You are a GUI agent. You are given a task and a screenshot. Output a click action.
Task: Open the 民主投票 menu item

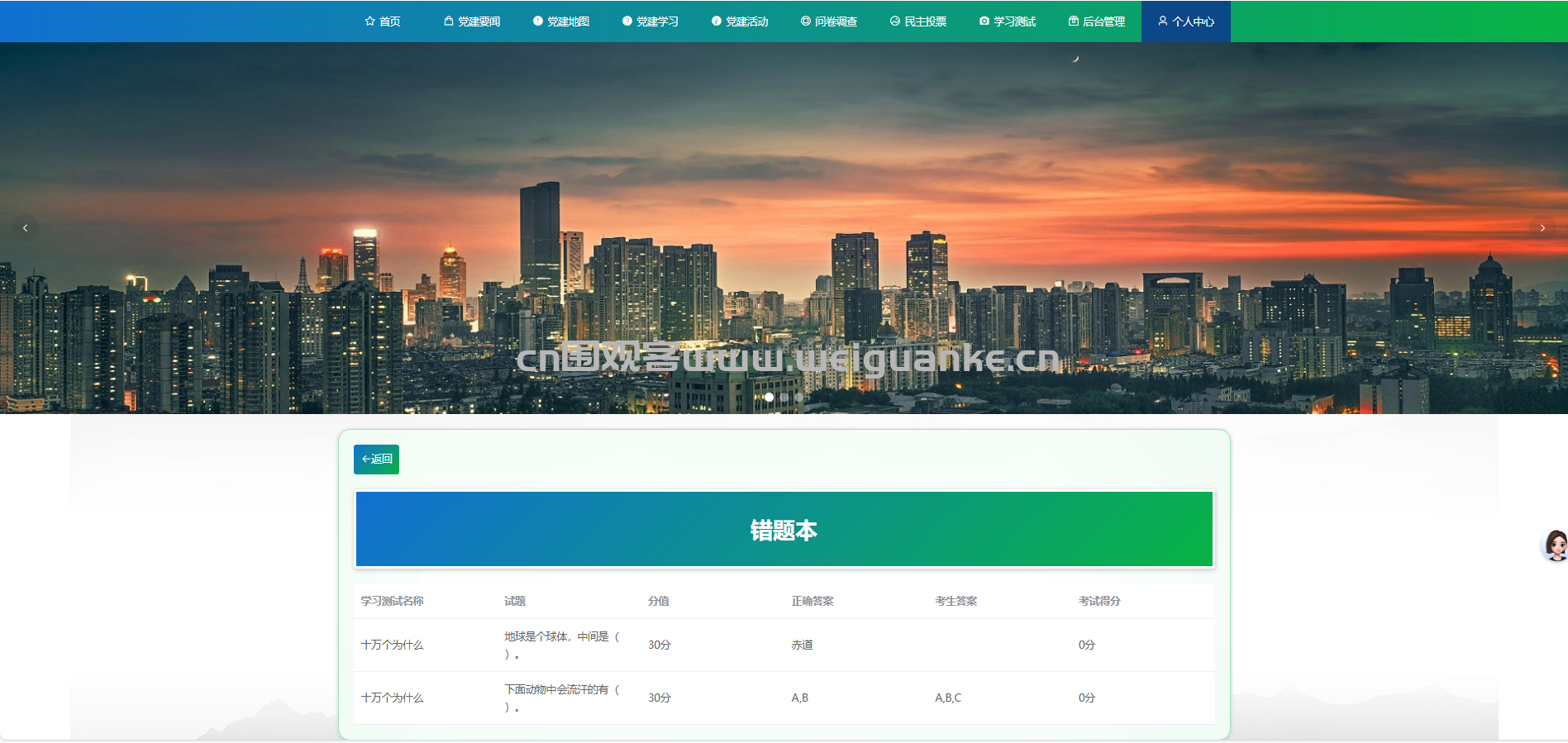click(x=918, y=21)
